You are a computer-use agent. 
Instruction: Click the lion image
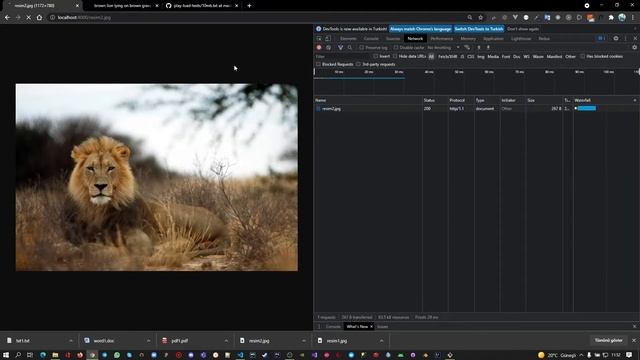(x=157, y=177)
